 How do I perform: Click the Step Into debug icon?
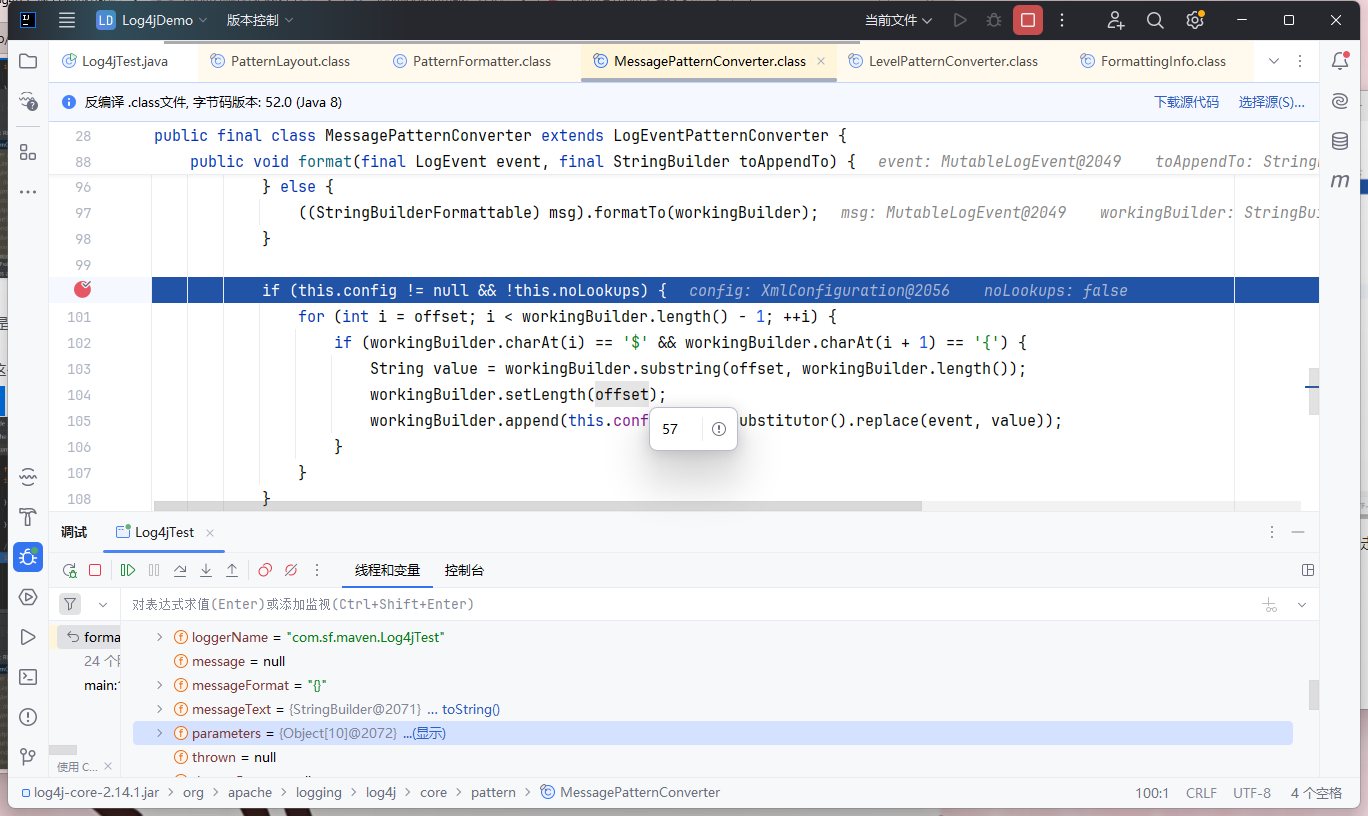(x=206, y=570)
